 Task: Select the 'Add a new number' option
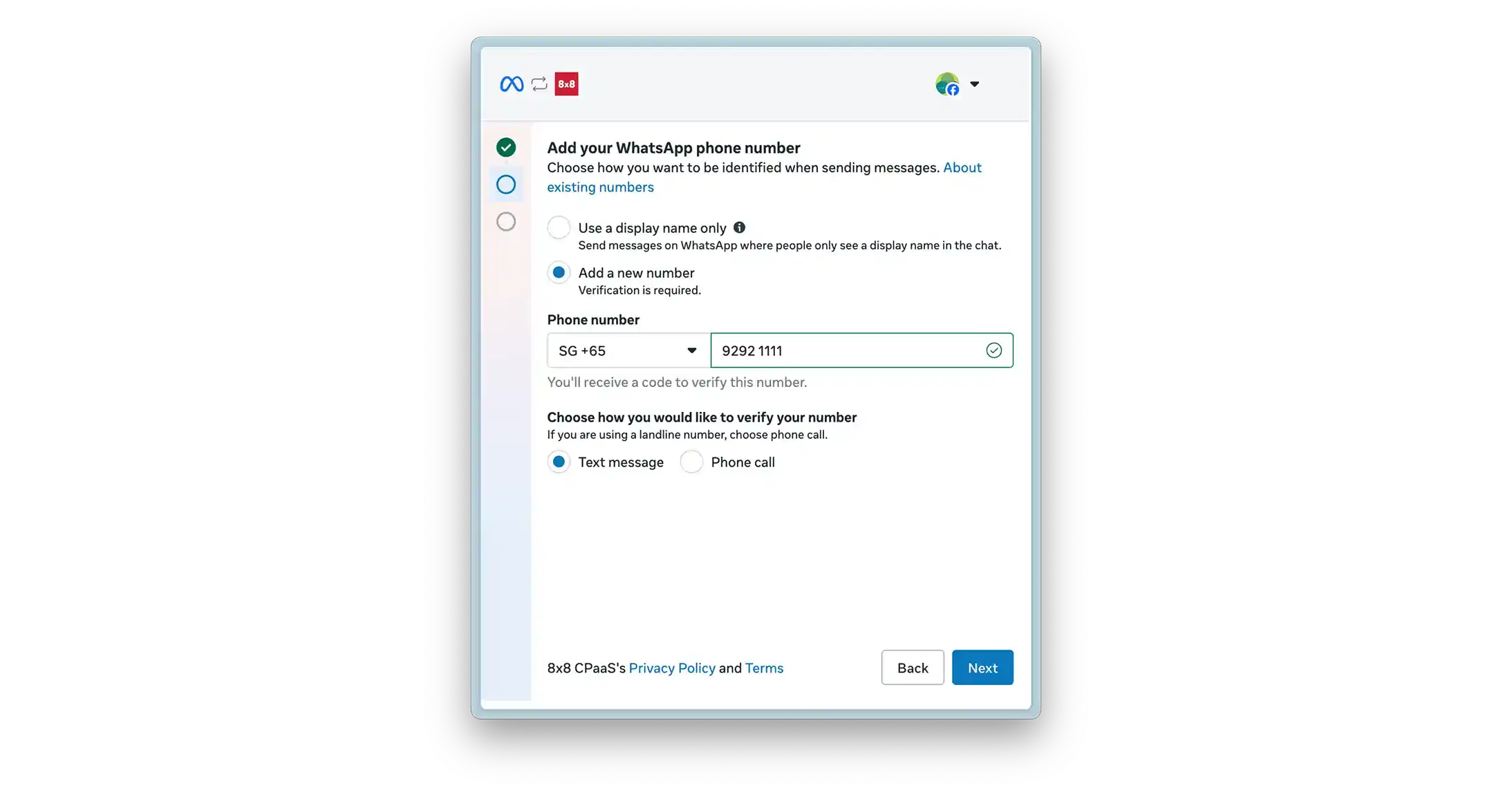[x=558, y=272]
